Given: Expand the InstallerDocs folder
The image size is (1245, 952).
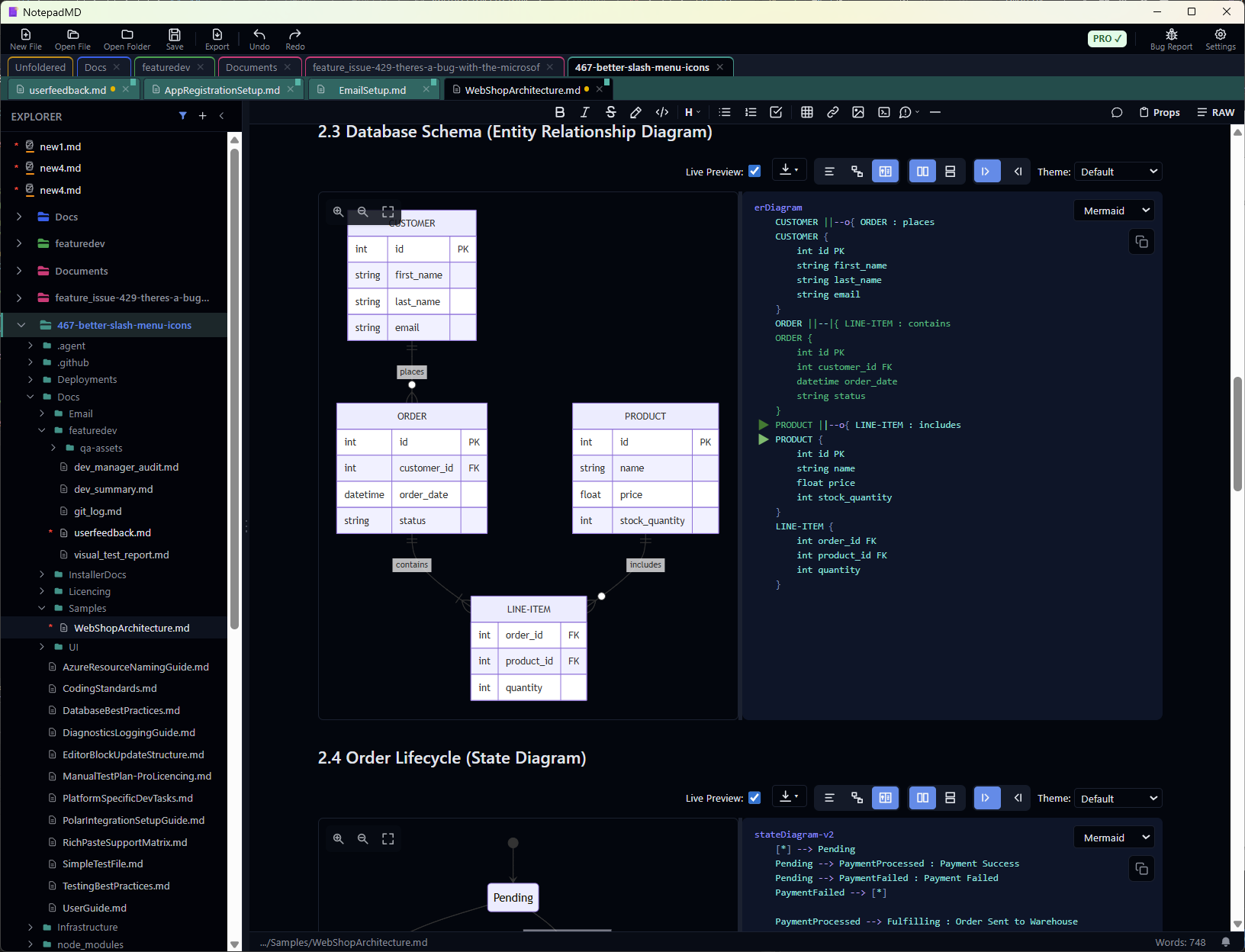Looking at the screenshot, I should tap(42, 574).
